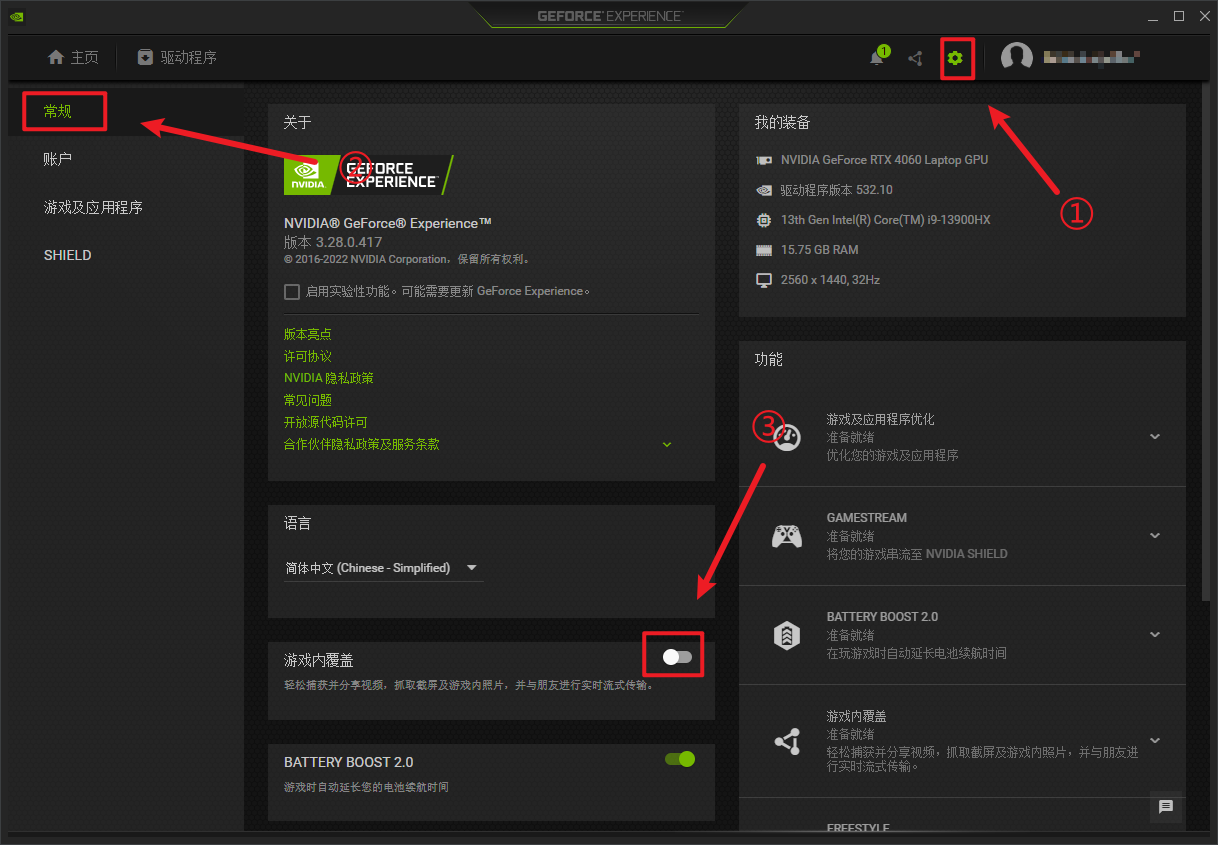Enable the 游戏内覆盖 toggle
This screenshot has width=1218, height=845.
[x=677, y=657]
